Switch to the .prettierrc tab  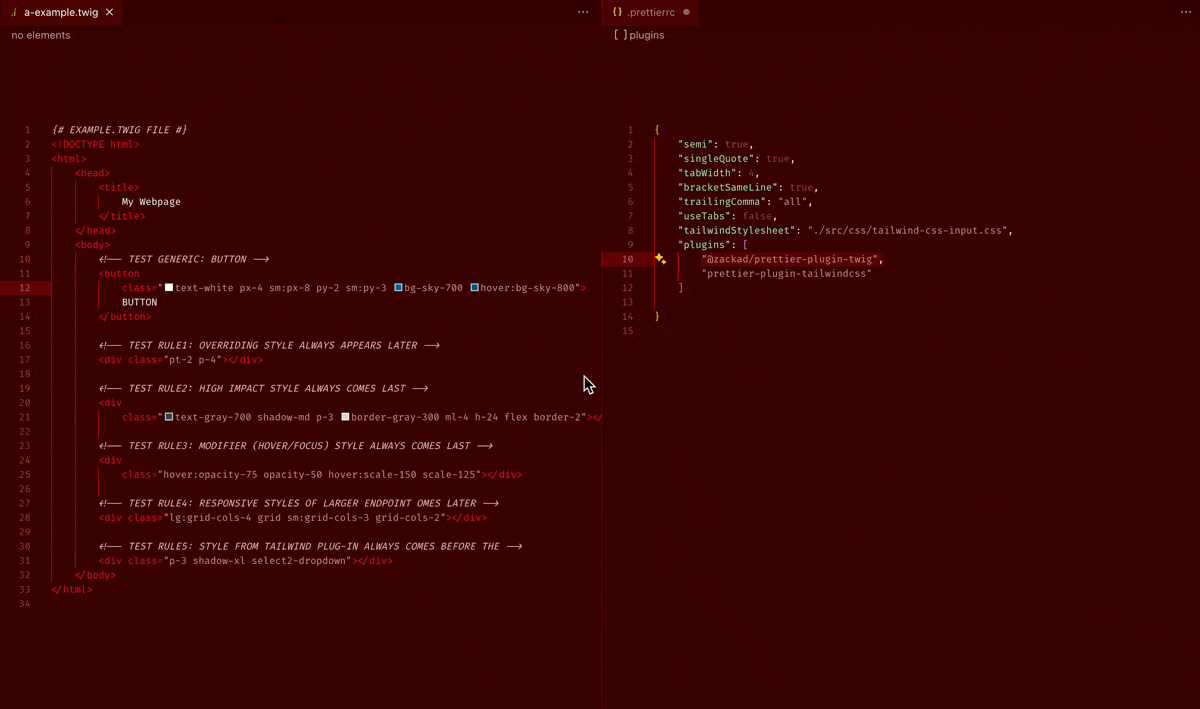[651, 12]
